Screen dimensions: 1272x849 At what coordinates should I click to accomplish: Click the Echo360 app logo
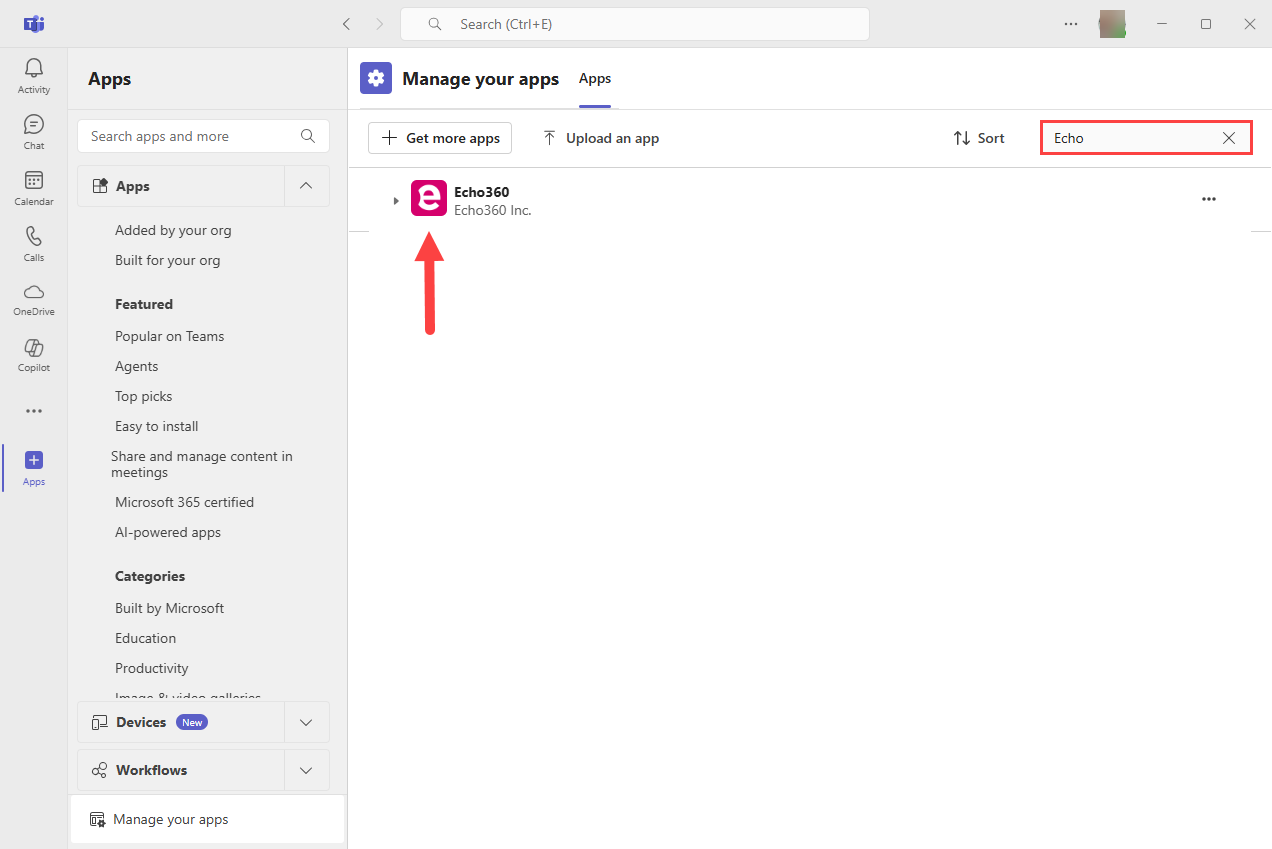(429, 198)
